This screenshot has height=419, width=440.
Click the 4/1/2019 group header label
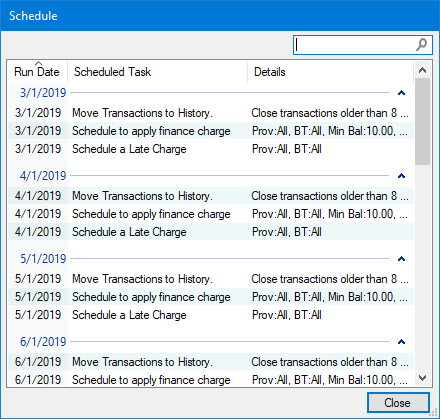[x=43, y=176]
